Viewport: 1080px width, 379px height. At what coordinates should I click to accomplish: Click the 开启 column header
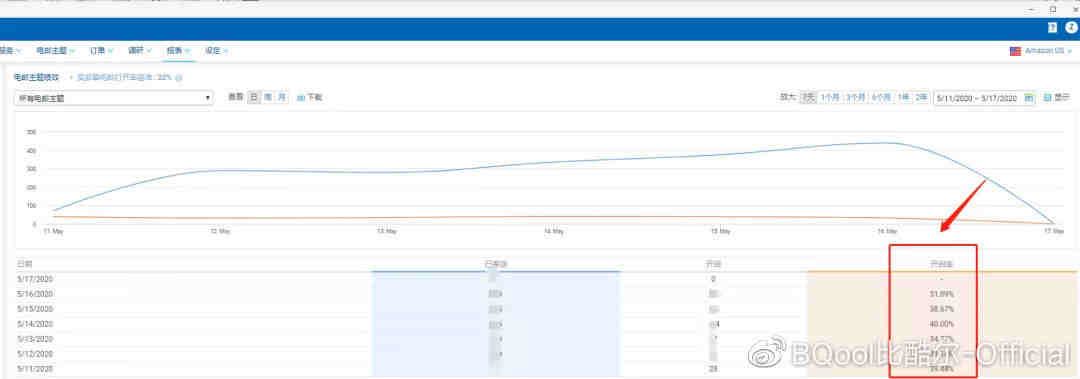pyautogui.click(x=713, y=264)
